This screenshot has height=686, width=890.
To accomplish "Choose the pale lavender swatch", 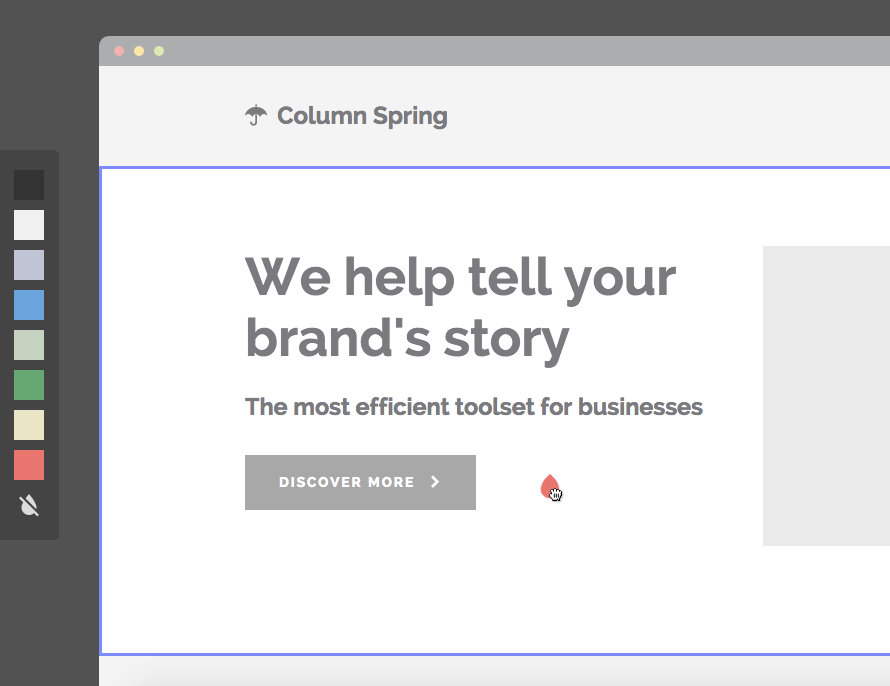I will (29, 265).
